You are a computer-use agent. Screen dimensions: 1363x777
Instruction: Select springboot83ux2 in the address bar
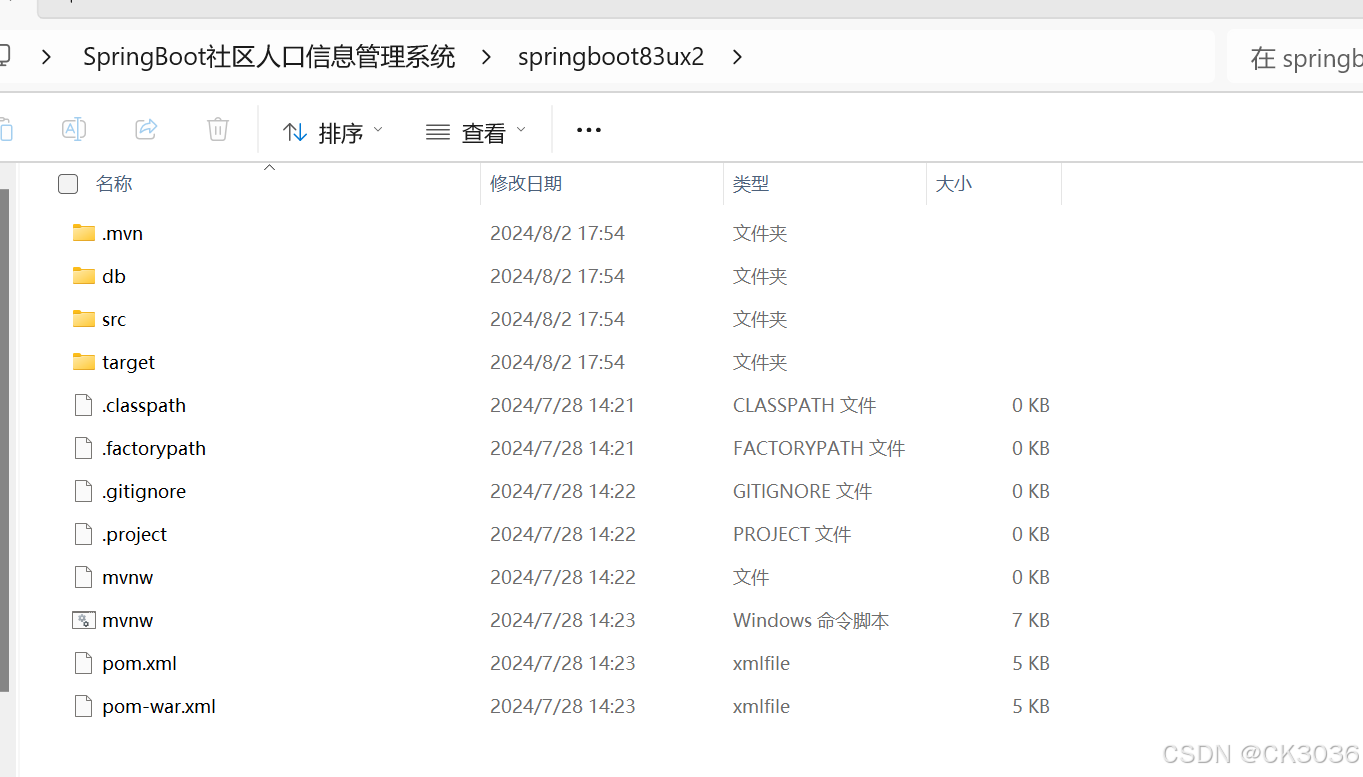[x=610, y=56]
